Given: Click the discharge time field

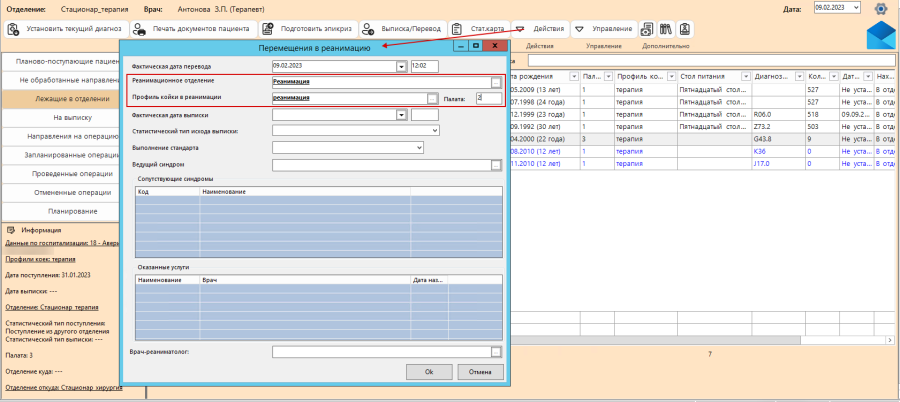Looking at the screenshot, I should [425, 115].
